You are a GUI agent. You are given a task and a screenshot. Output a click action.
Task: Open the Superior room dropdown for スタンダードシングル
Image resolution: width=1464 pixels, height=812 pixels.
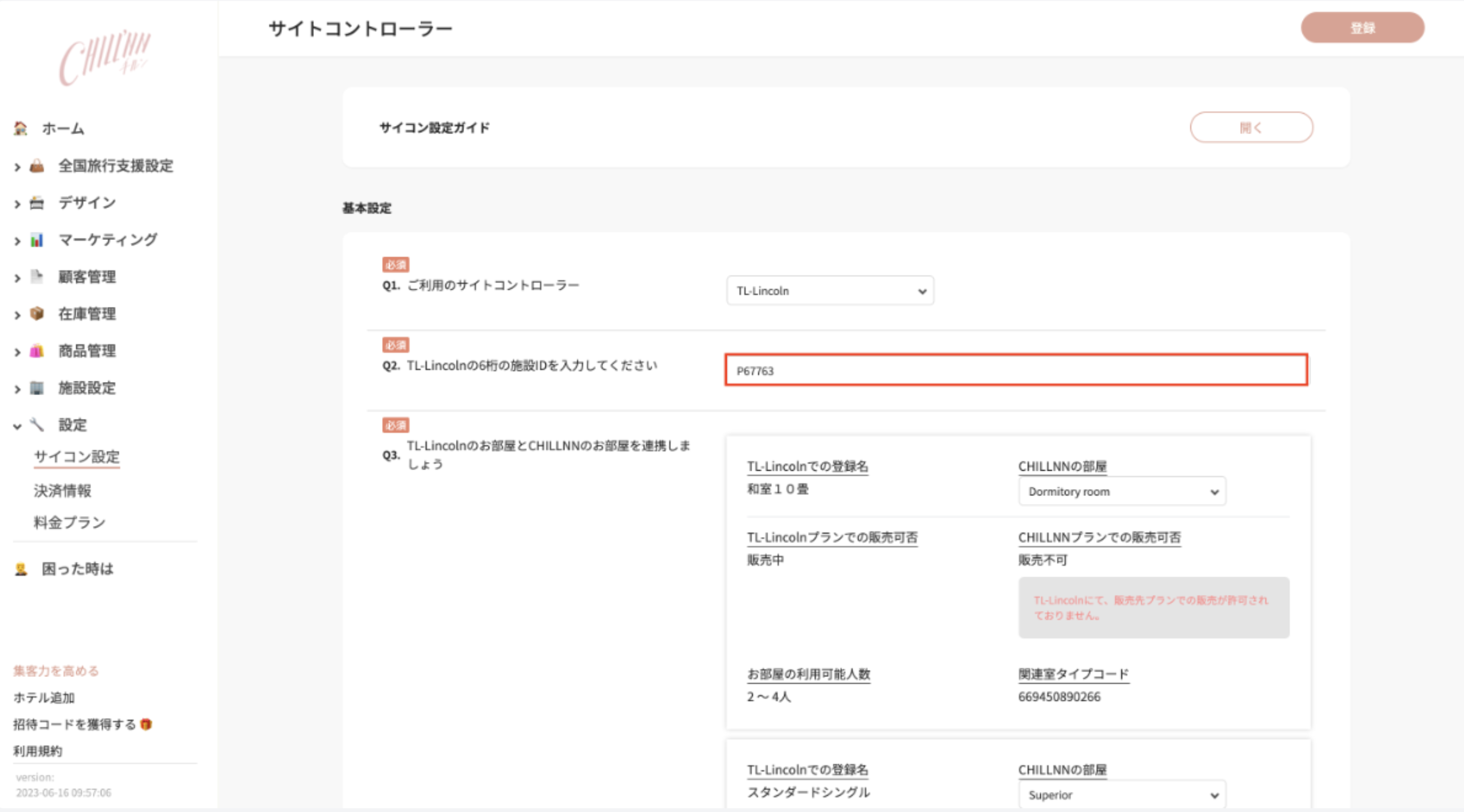click(1121, 794)
